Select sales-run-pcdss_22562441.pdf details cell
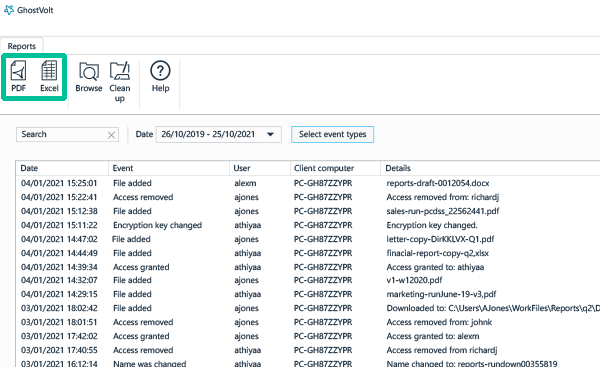This screenshot has width=600, height=367. tap(443, 211)
